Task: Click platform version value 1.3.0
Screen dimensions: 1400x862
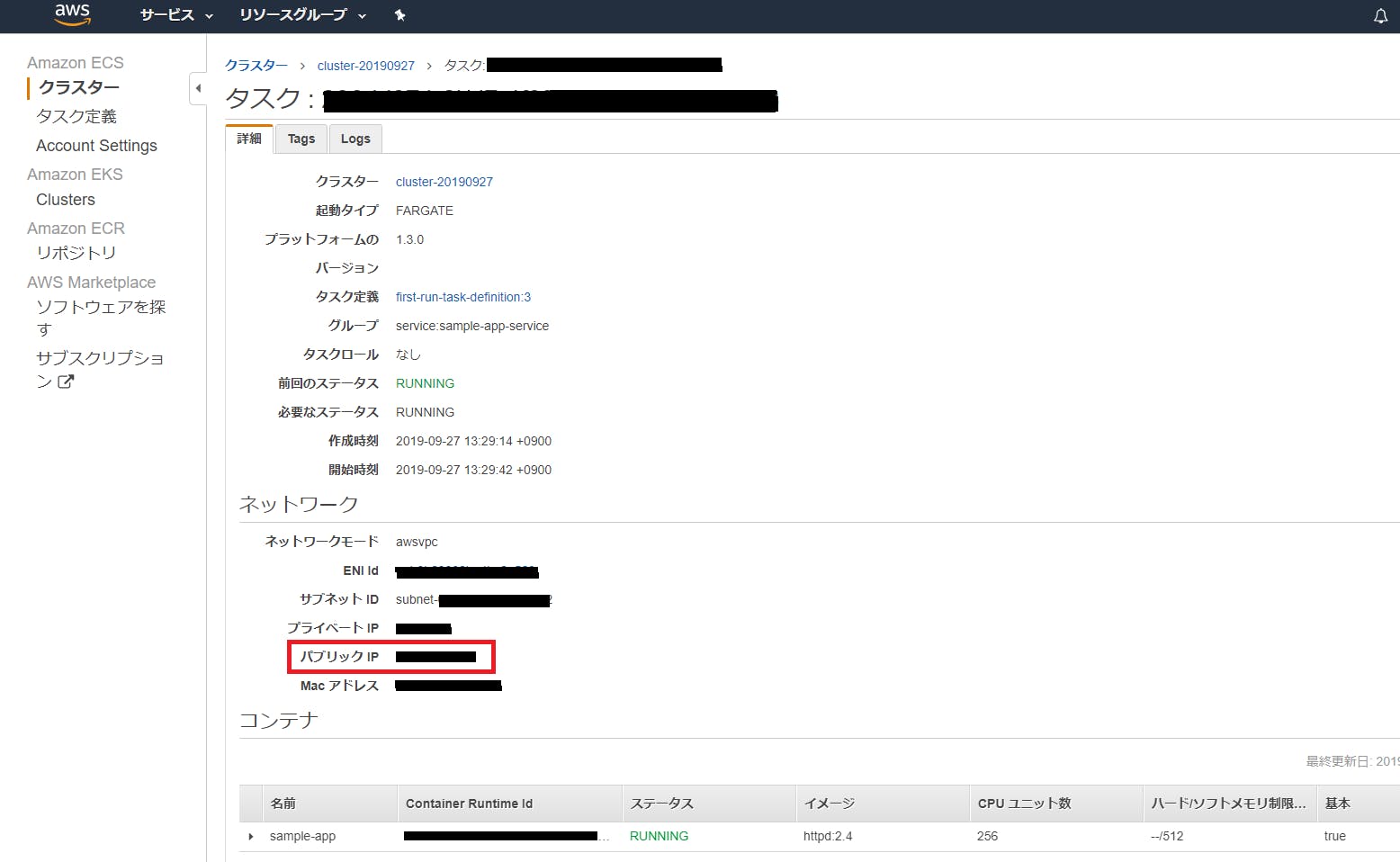Action: coord(409,239)
